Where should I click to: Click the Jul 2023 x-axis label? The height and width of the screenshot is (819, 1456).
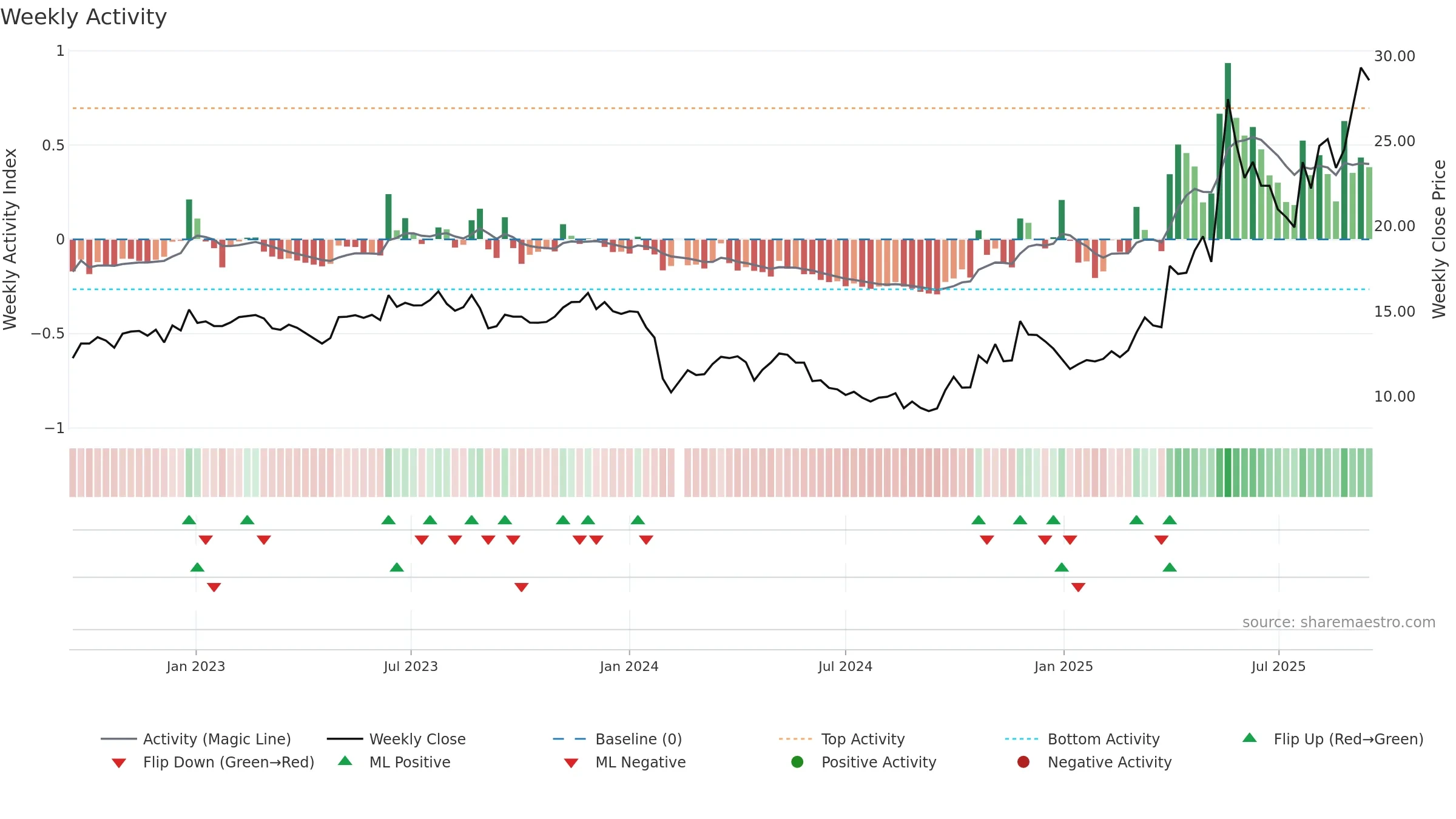click(x=411, y=666)
